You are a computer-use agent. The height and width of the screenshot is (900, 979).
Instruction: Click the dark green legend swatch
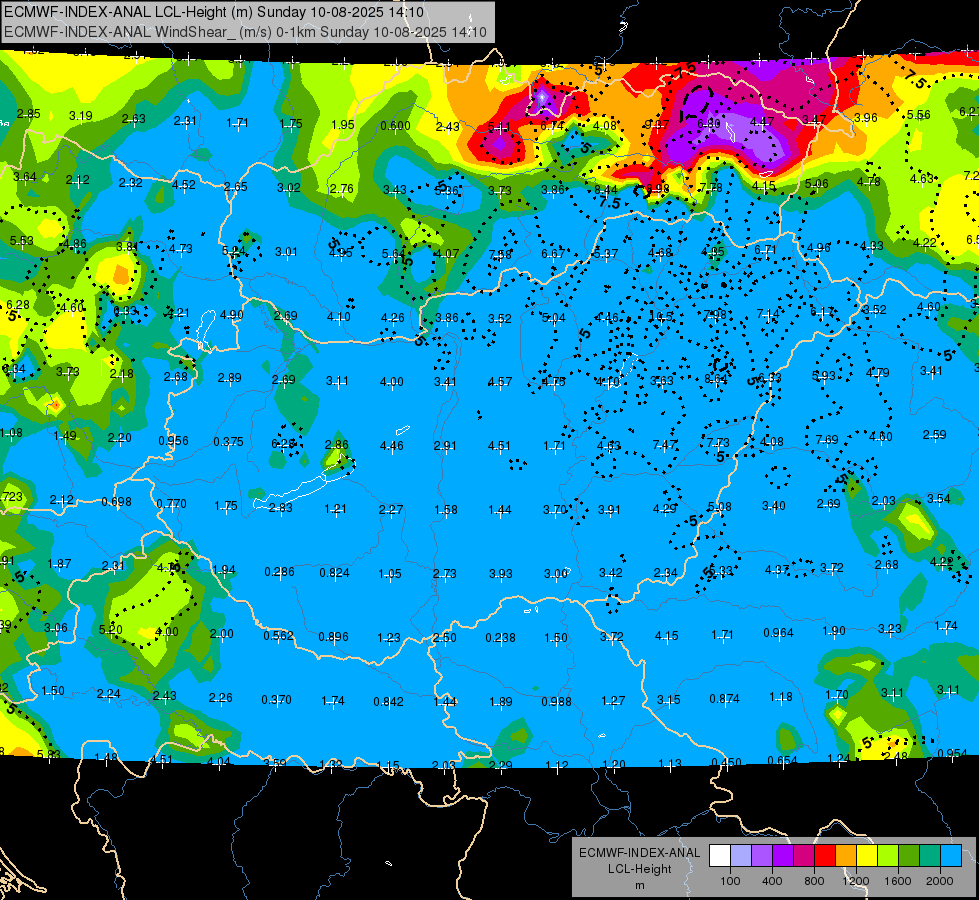coord(909,856)
